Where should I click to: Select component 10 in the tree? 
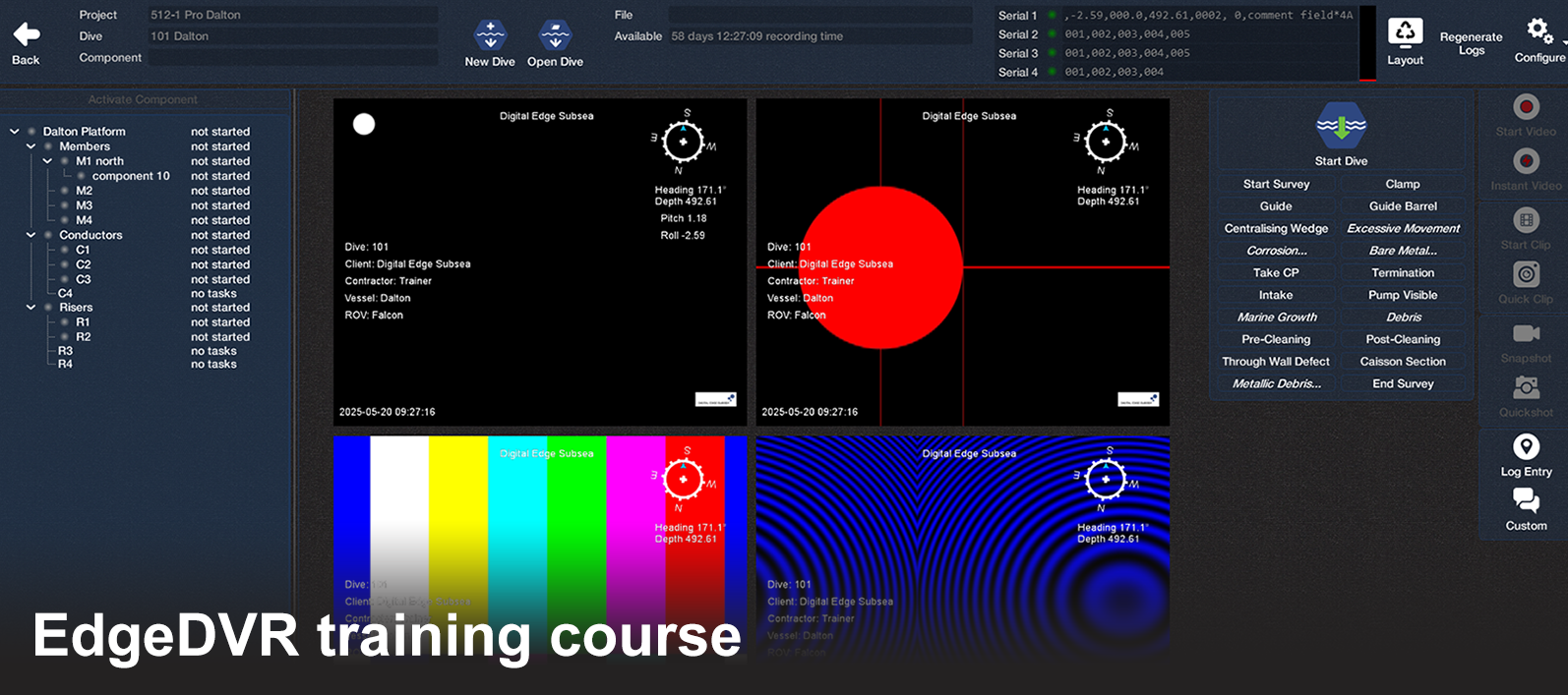pos(131,176)
